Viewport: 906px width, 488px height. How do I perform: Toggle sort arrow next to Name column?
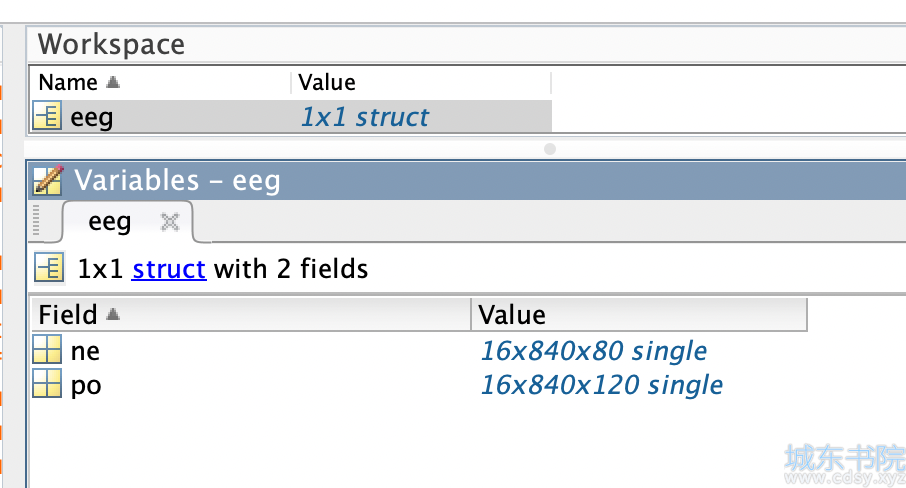(113, 82)
